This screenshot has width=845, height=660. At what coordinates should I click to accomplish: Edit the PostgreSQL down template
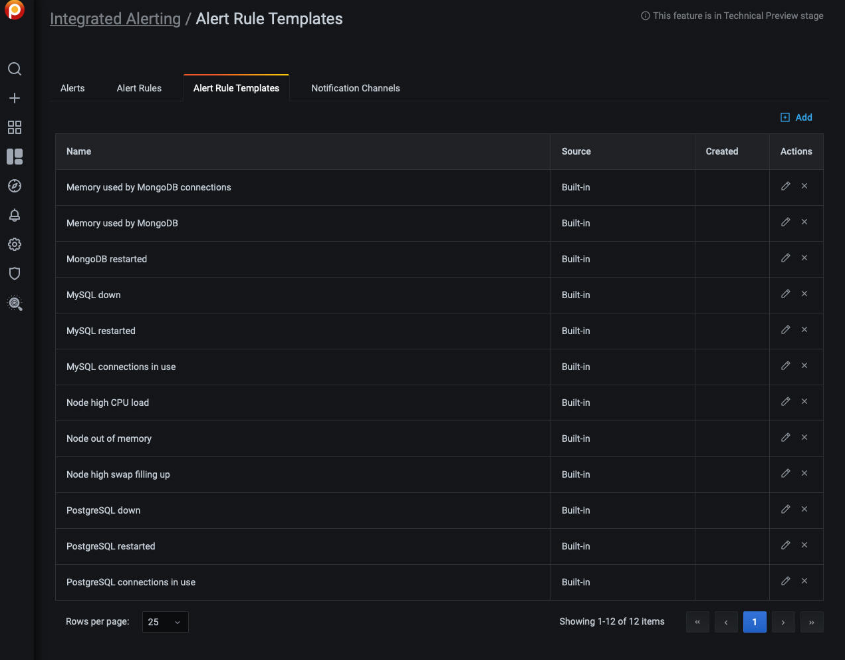point(785,510)
